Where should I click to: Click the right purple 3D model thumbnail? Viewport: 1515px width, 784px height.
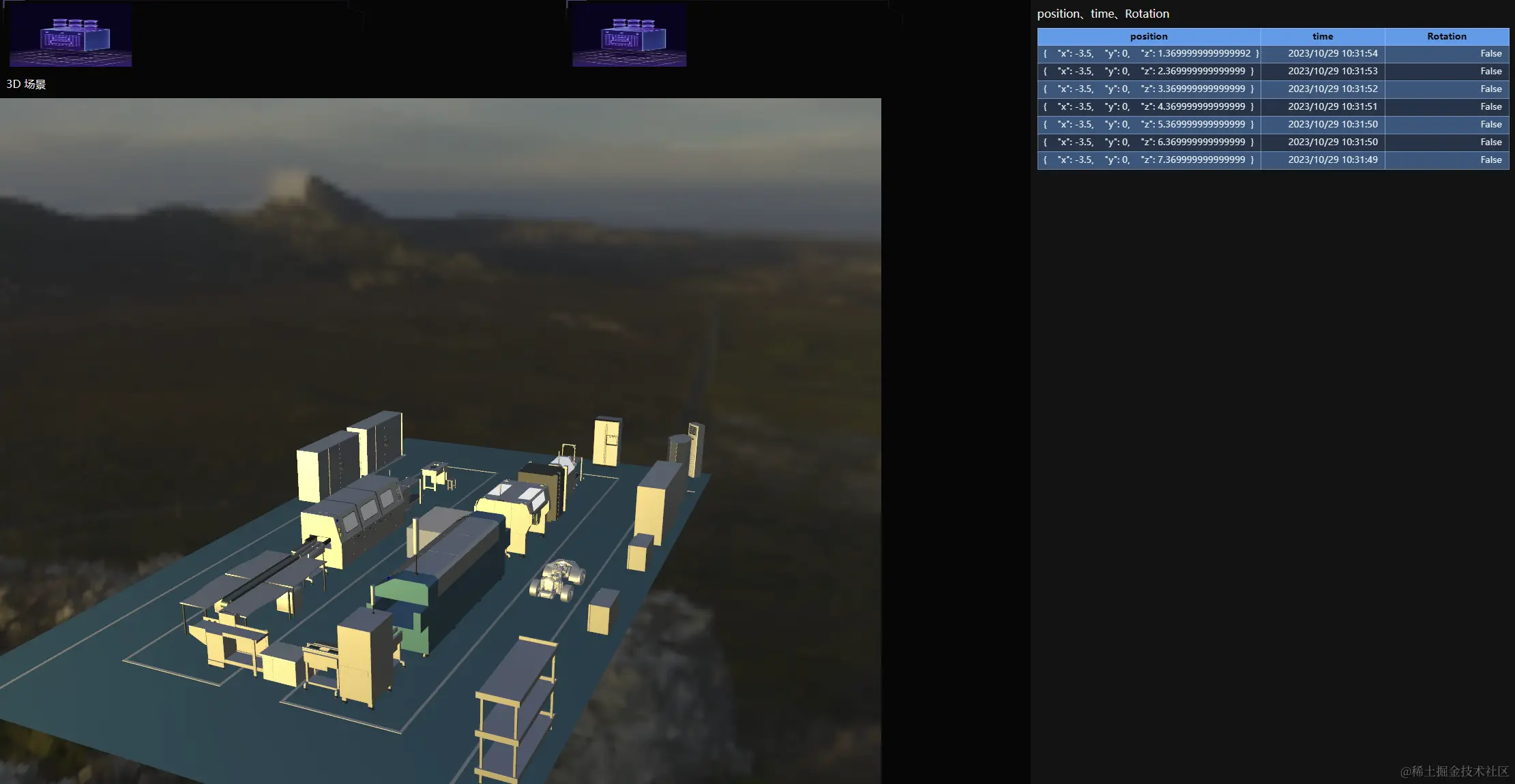(629, 35)
